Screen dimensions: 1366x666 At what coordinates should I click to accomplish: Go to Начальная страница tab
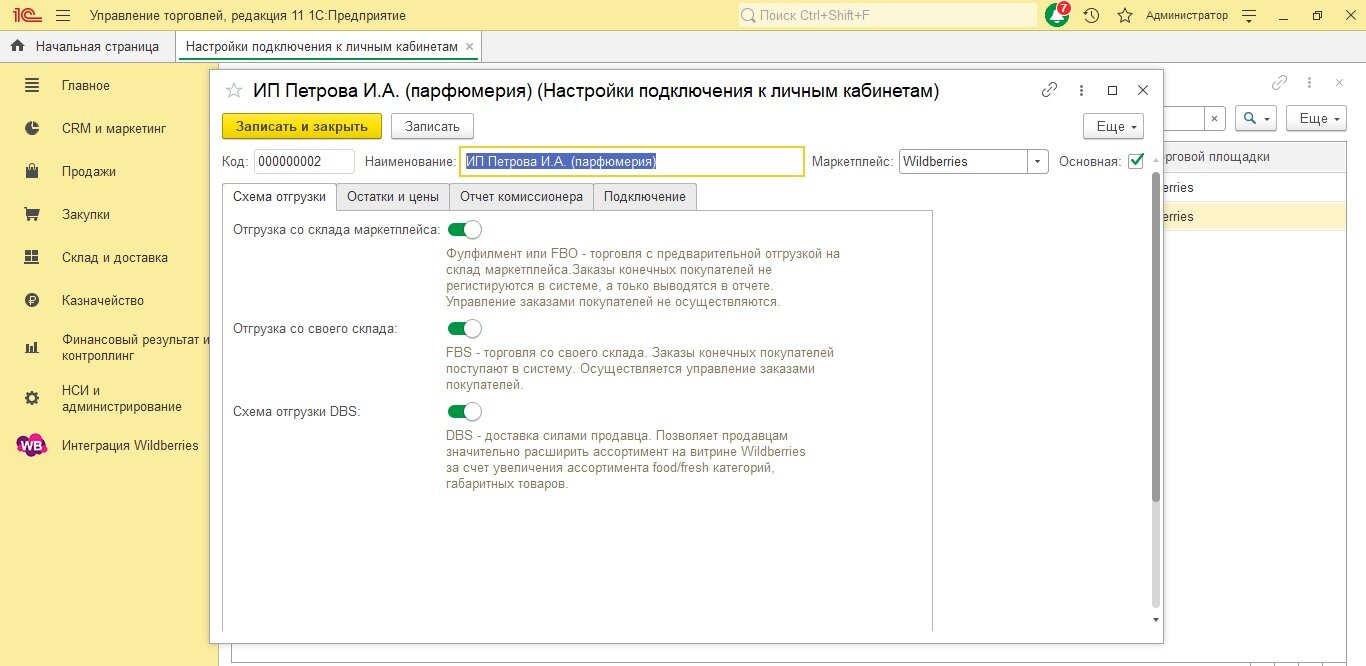coord(87,46)
